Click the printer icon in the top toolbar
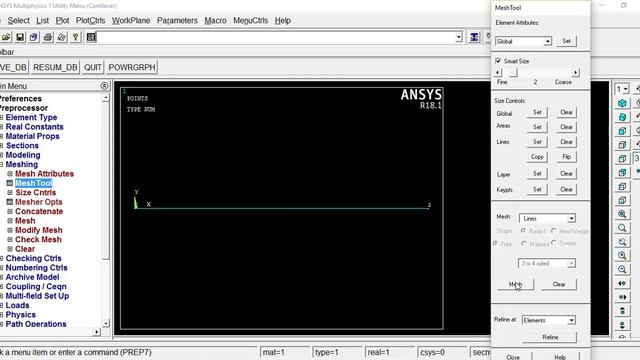This screenshot has height=360, width=640. [x=48, y=37]
